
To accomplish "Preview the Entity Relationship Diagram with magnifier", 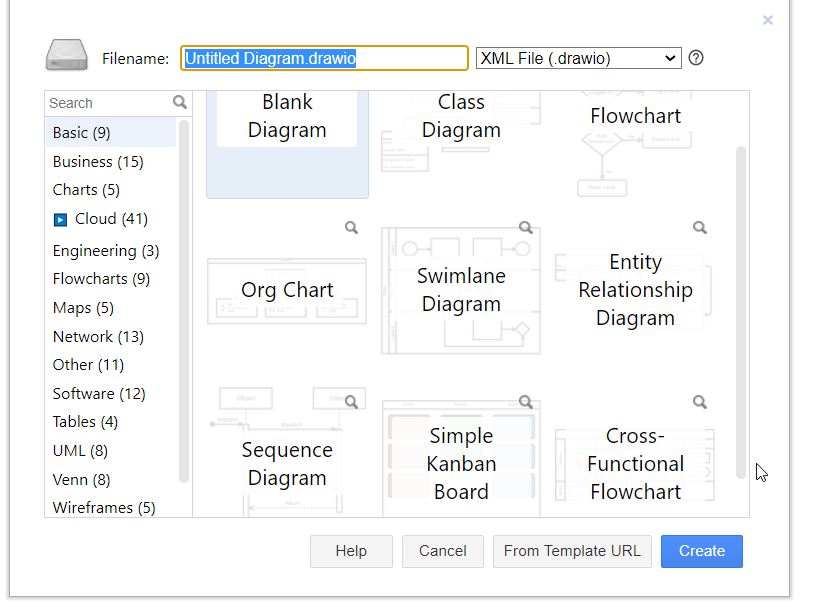I will [x=699, y=228].
